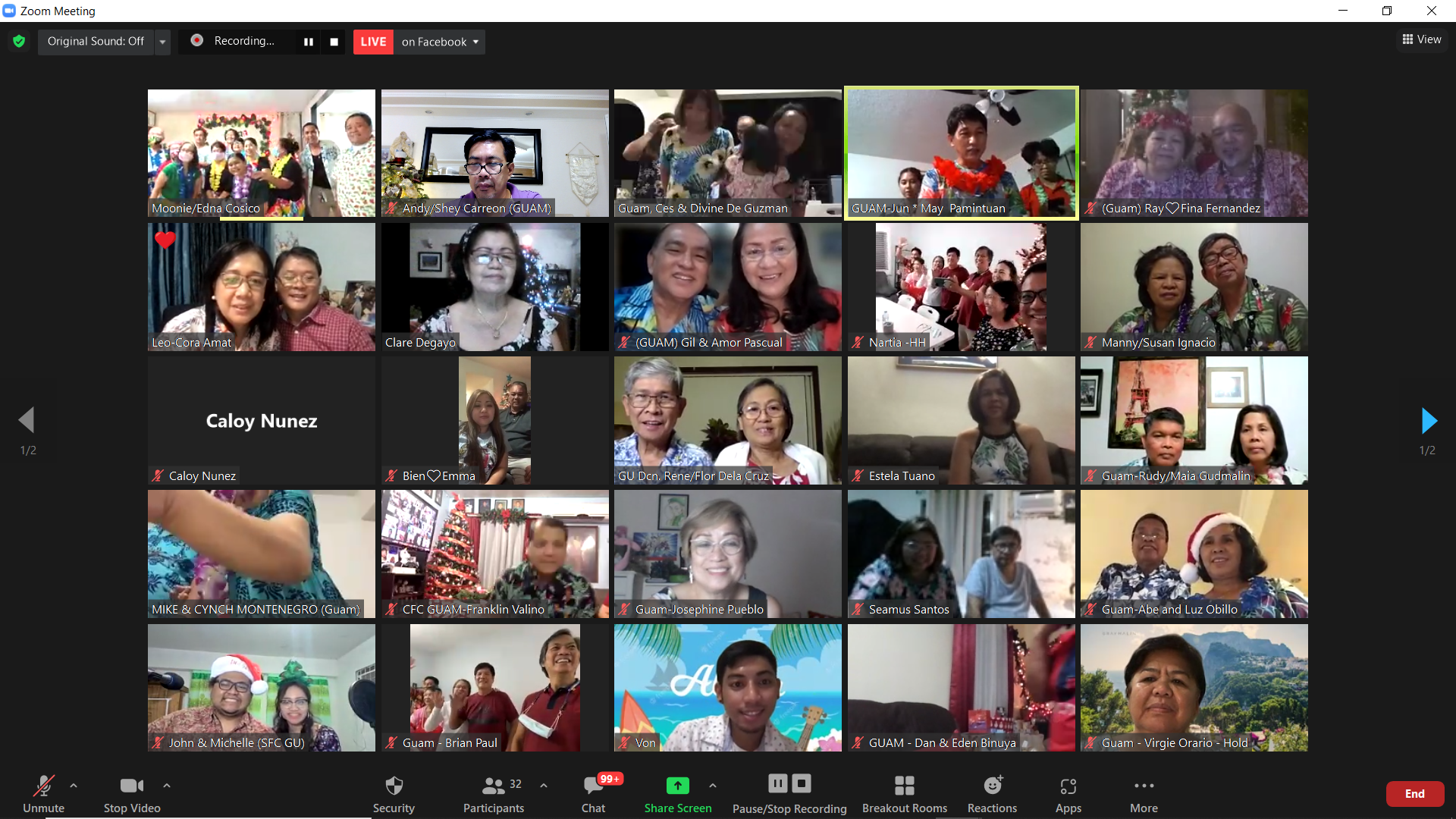Pause the recording from top bar
Image resolution: width=1456 pixels, height=819 pixels.
[309, 42]
